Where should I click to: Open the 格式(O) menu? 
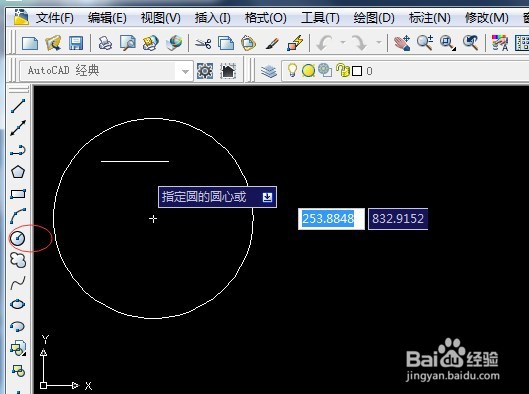pyautogui.click(x=265, y=18)
